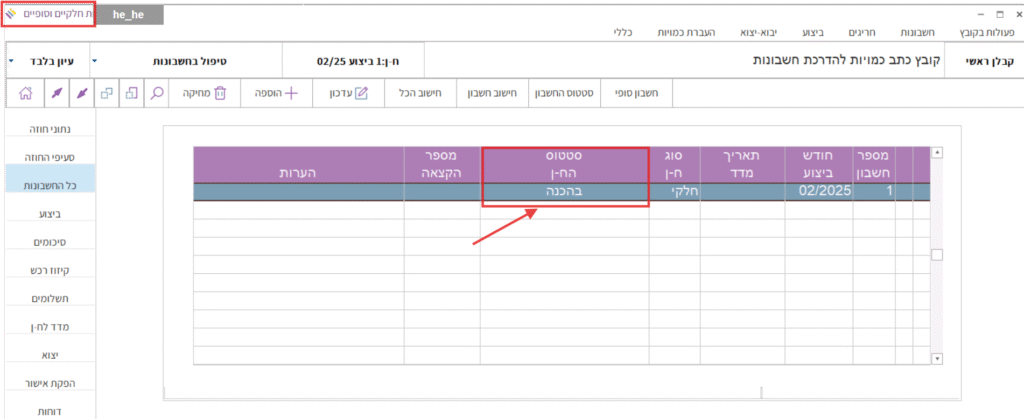Click the pencil edit icon for עדכון

point(362,93)
